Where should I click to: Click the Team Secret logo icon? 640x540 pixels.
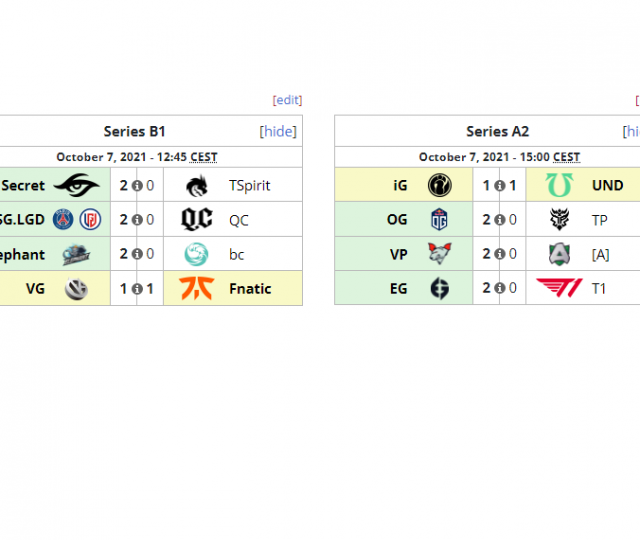[x=76, y=185]
